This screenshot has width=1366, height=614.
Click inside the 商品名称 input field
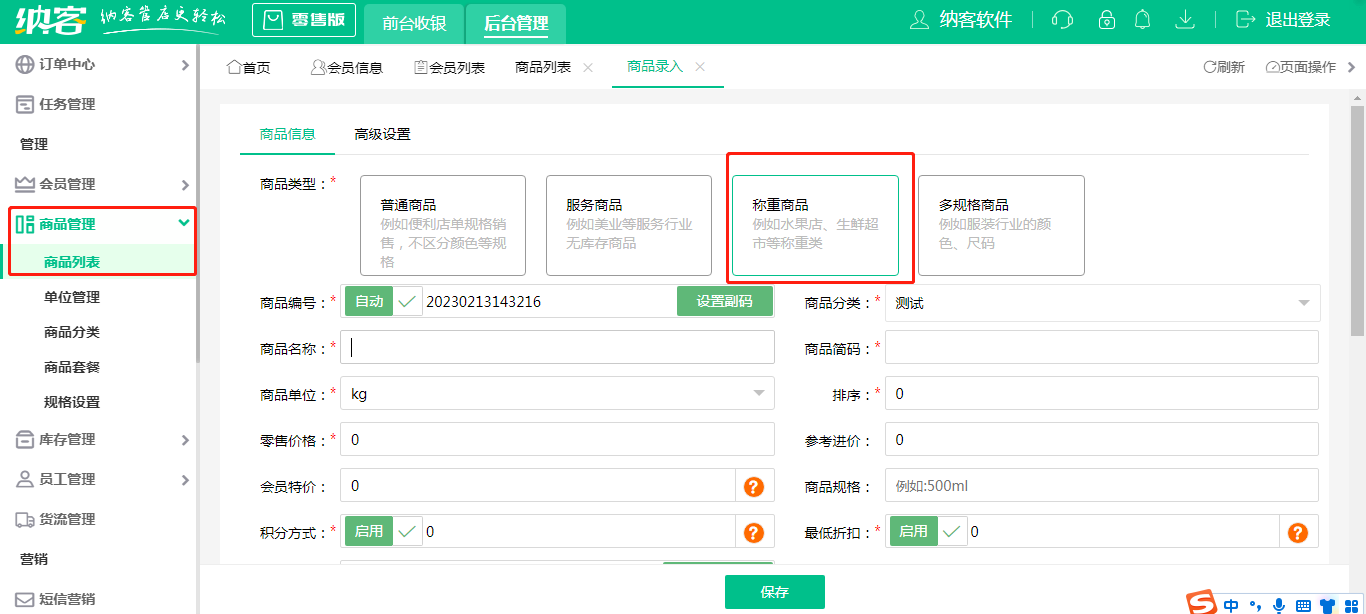click(556, 347)
